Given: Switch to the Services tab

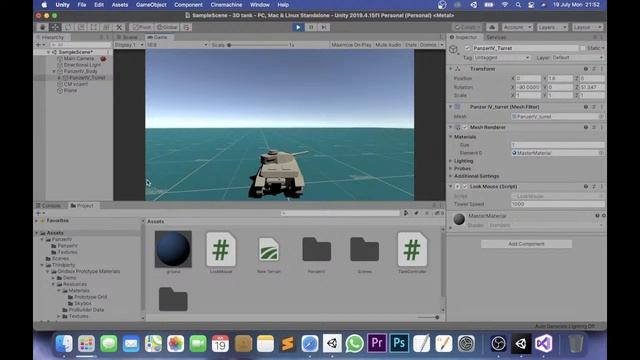Looking at the screenshot, I should coord(496,37).
